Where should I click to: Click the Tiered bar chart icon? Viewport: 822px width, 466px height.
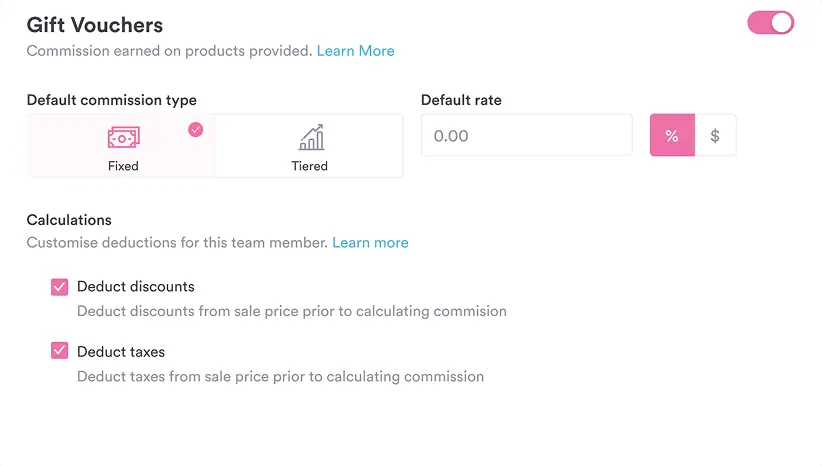(x=310, y=137)
